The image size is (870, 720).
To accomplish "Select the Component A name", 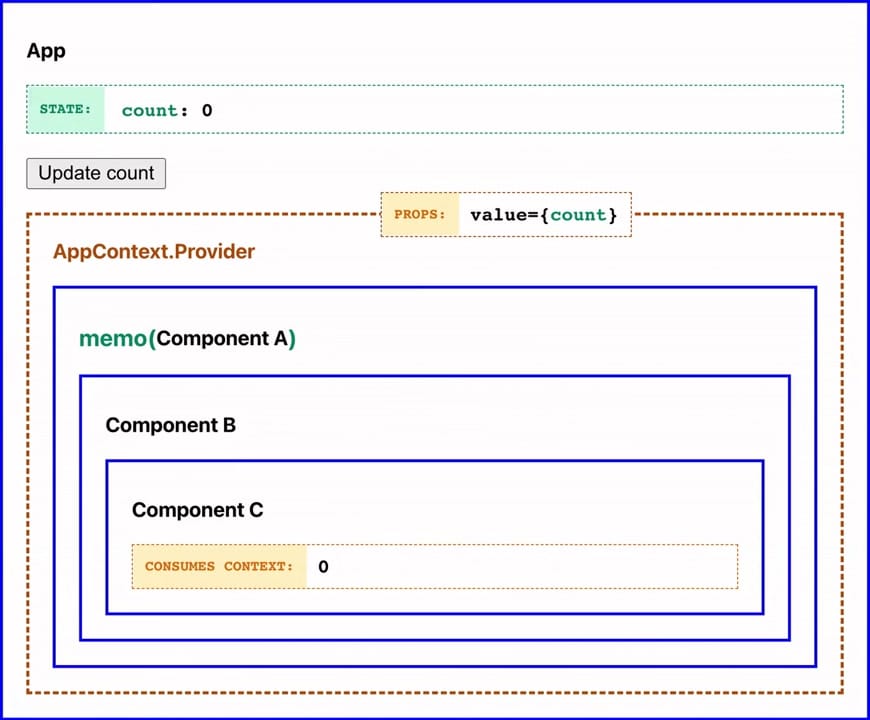I will pyautogui.click(x=222, y=338).
